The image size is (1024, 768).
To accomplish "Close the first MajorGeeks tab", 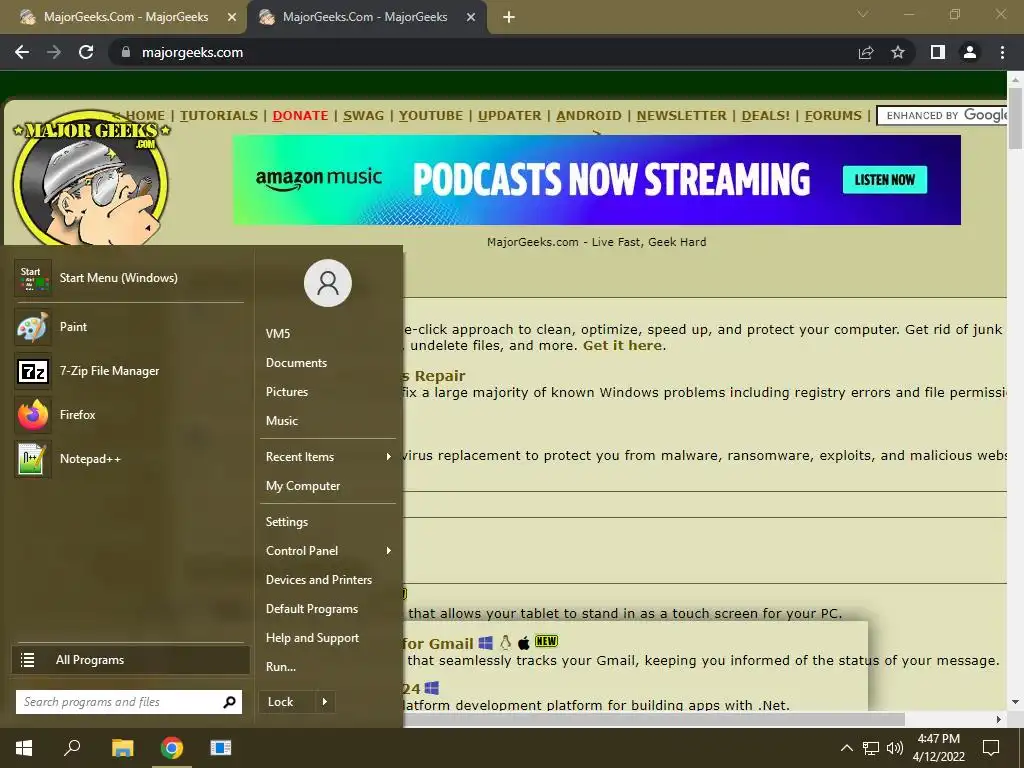I will pyautogui.click(x=232, y=18).
